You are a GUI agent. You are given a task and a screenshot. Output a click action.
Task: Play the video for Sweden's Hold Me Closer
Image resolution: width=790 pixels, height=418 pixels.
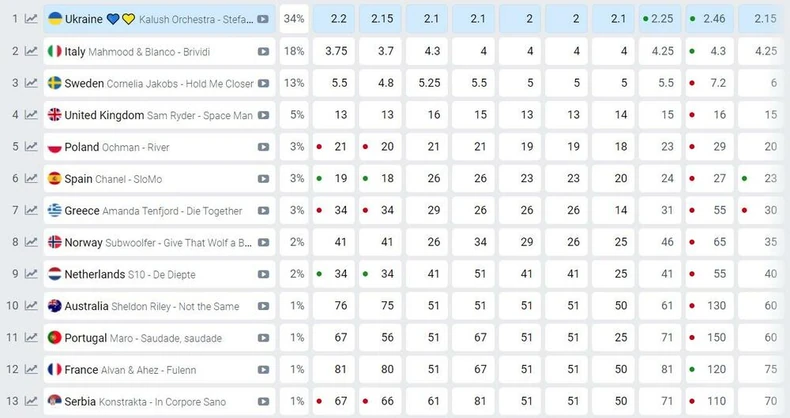(263, 83)
